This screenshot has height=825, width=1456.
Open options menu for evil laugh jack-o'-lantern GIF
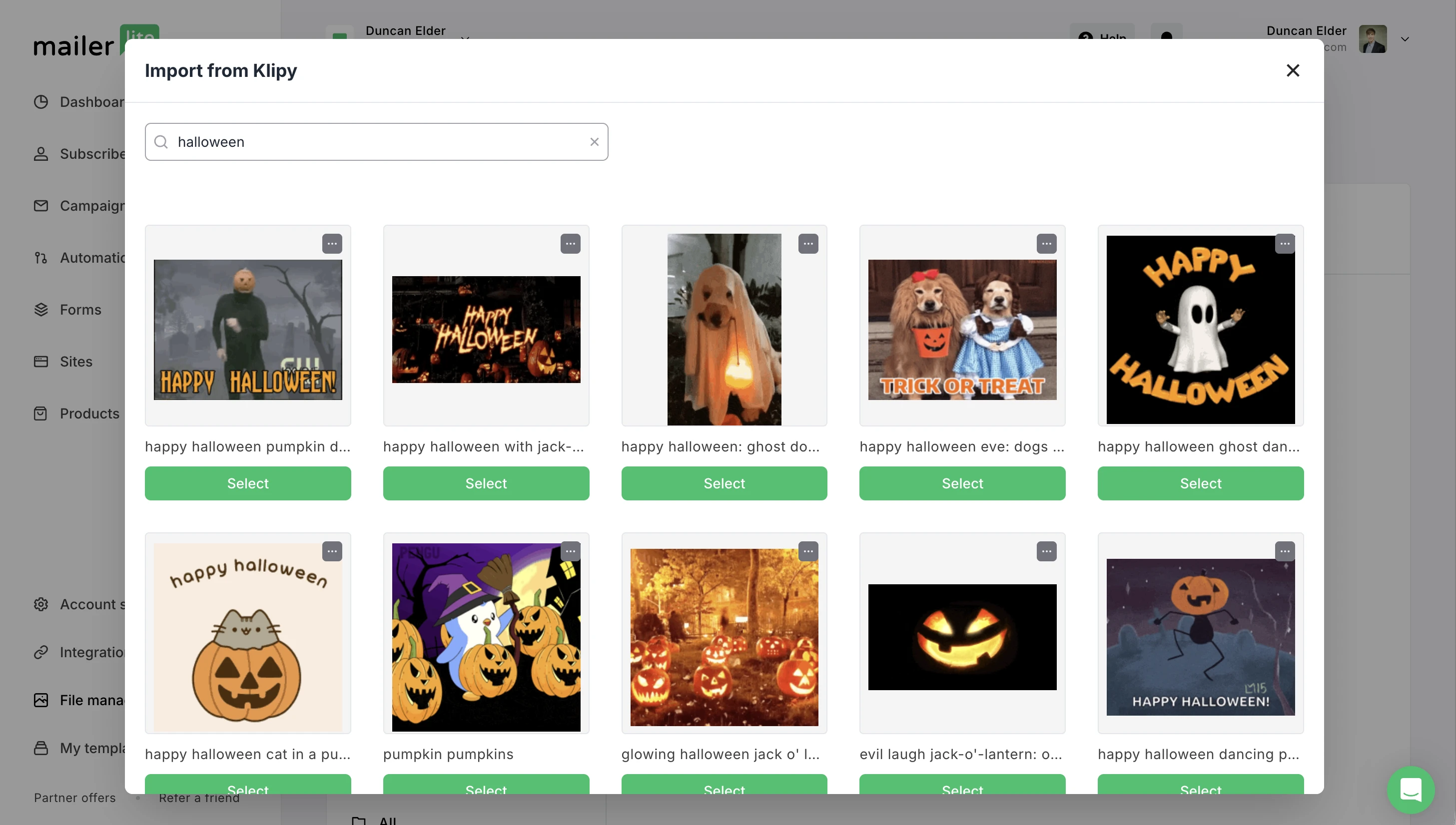[x=1046, y=551]
